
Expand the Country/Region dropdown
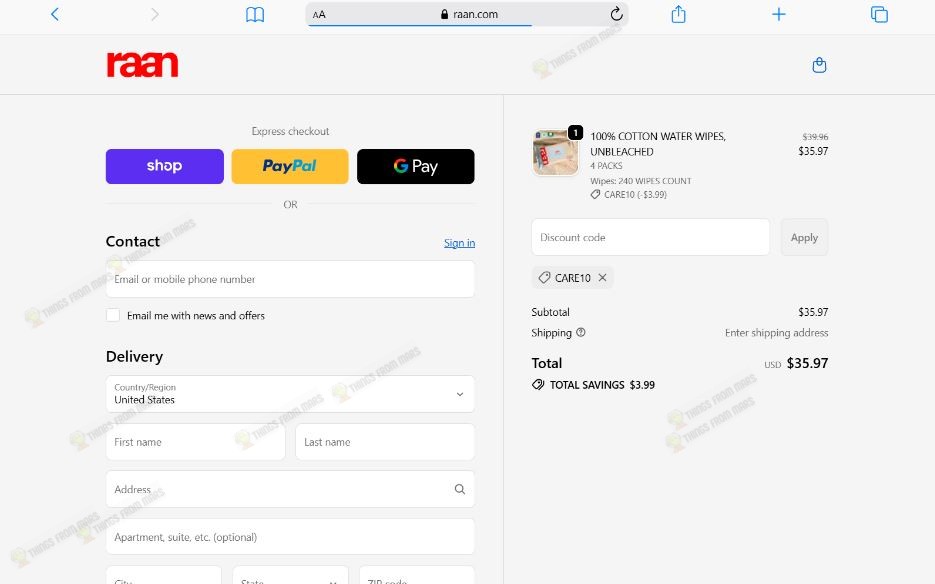pos(290,394)
